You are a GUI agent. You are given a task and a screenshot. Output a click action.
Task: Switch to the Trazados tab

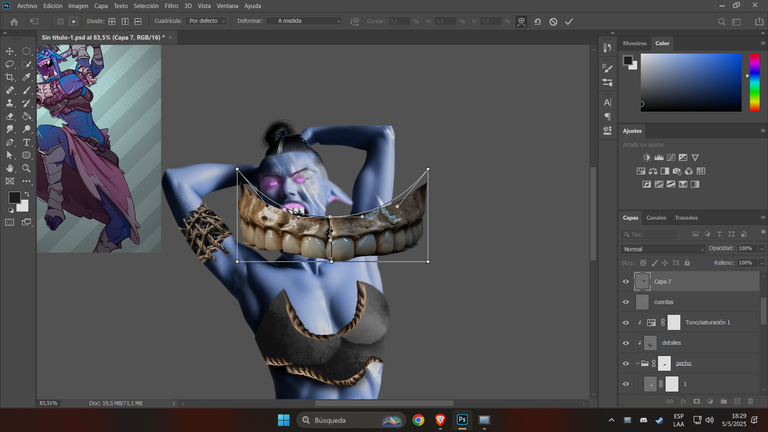click(686, 217)
